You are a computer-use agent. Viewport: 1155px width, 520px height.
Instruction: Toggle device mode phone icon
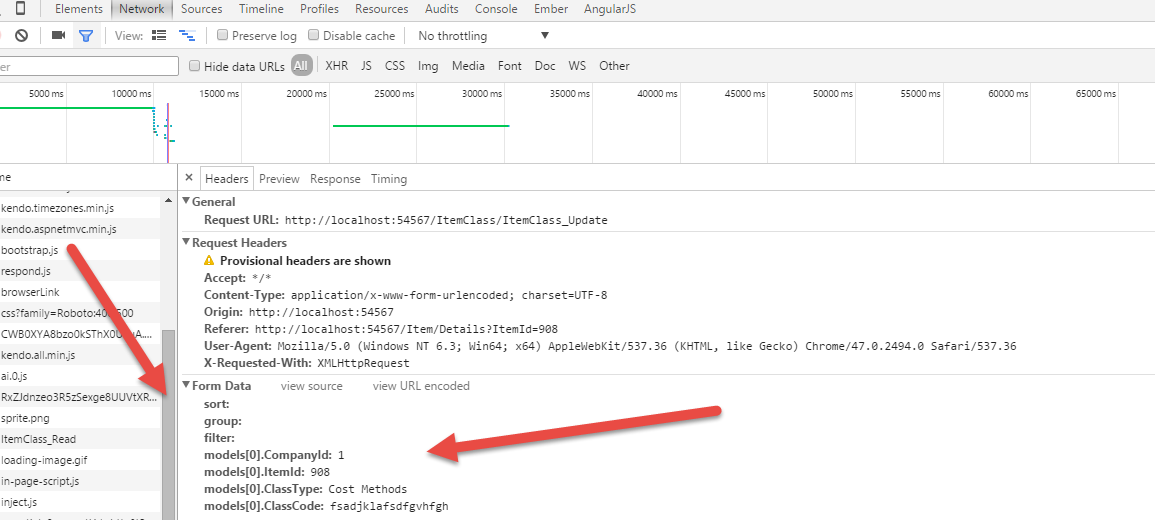coord(21,9)
